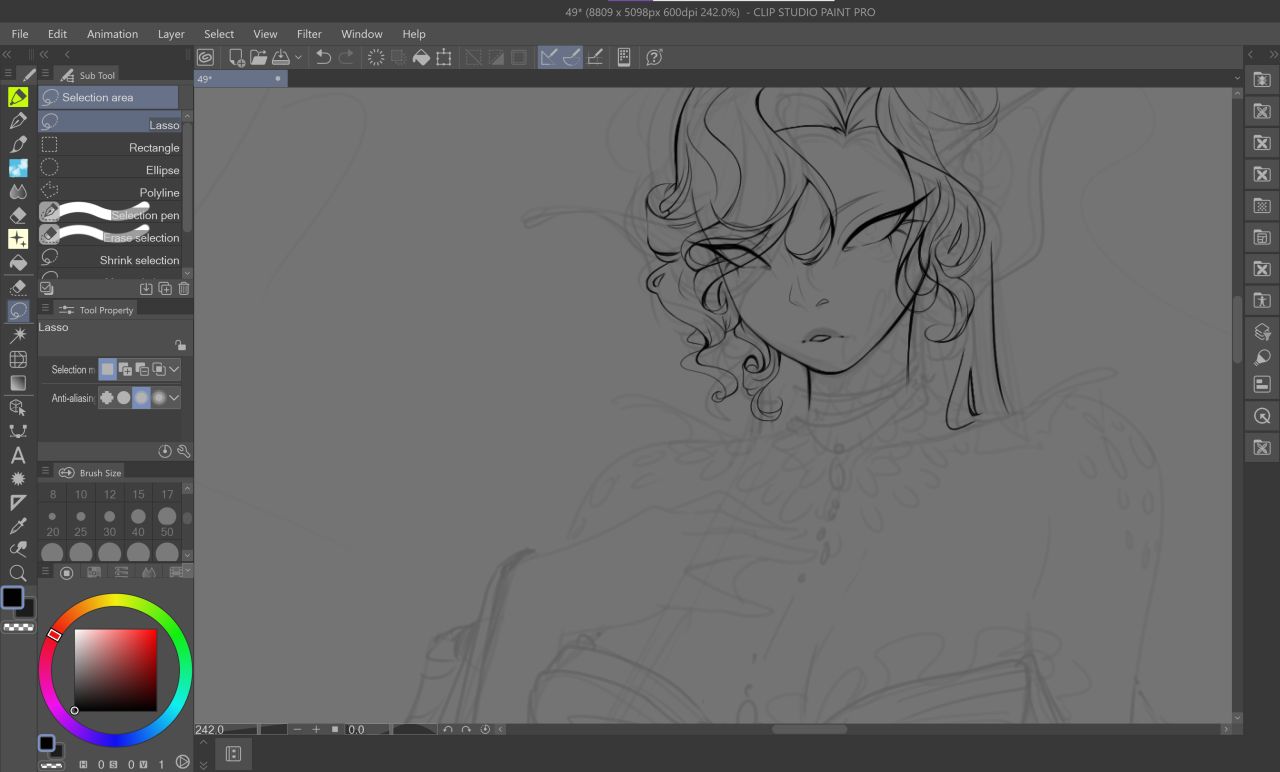Toggle the Tool Property lock icon
1280x772 pixels.
click(x=180, y=345)
